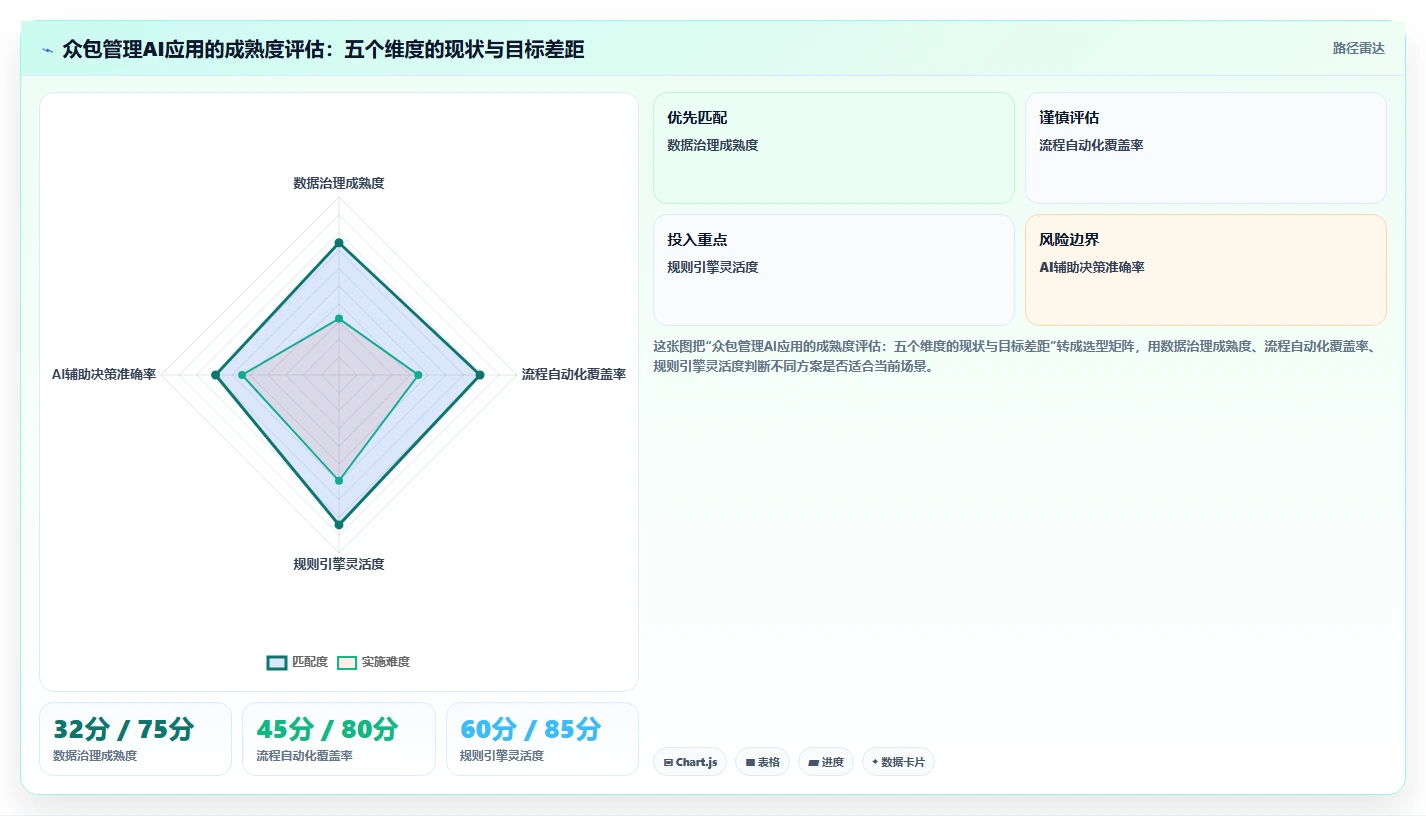Click the description paragraph below cards
Viewport: 1426px width, 816px height.
pyautogui.click(x=1017, y=356)
